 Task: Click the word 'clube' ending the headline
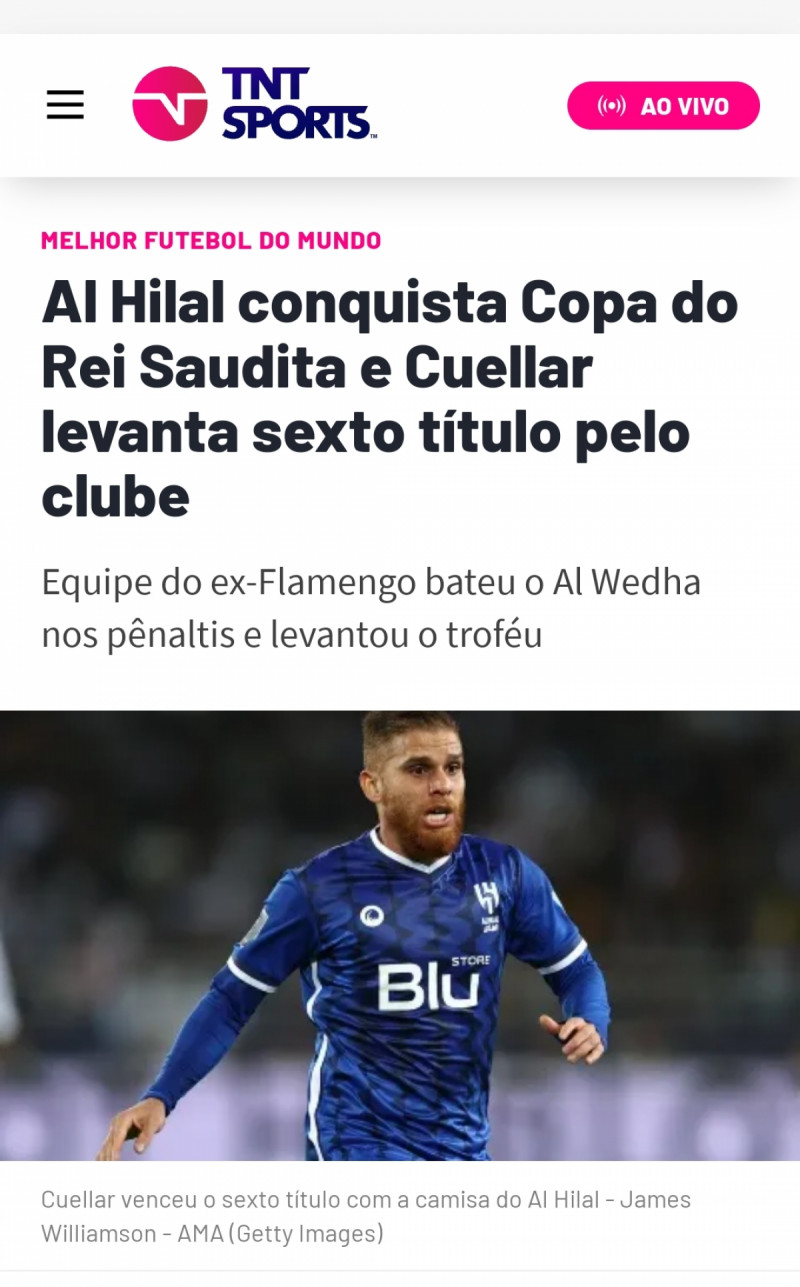point(115,496)
